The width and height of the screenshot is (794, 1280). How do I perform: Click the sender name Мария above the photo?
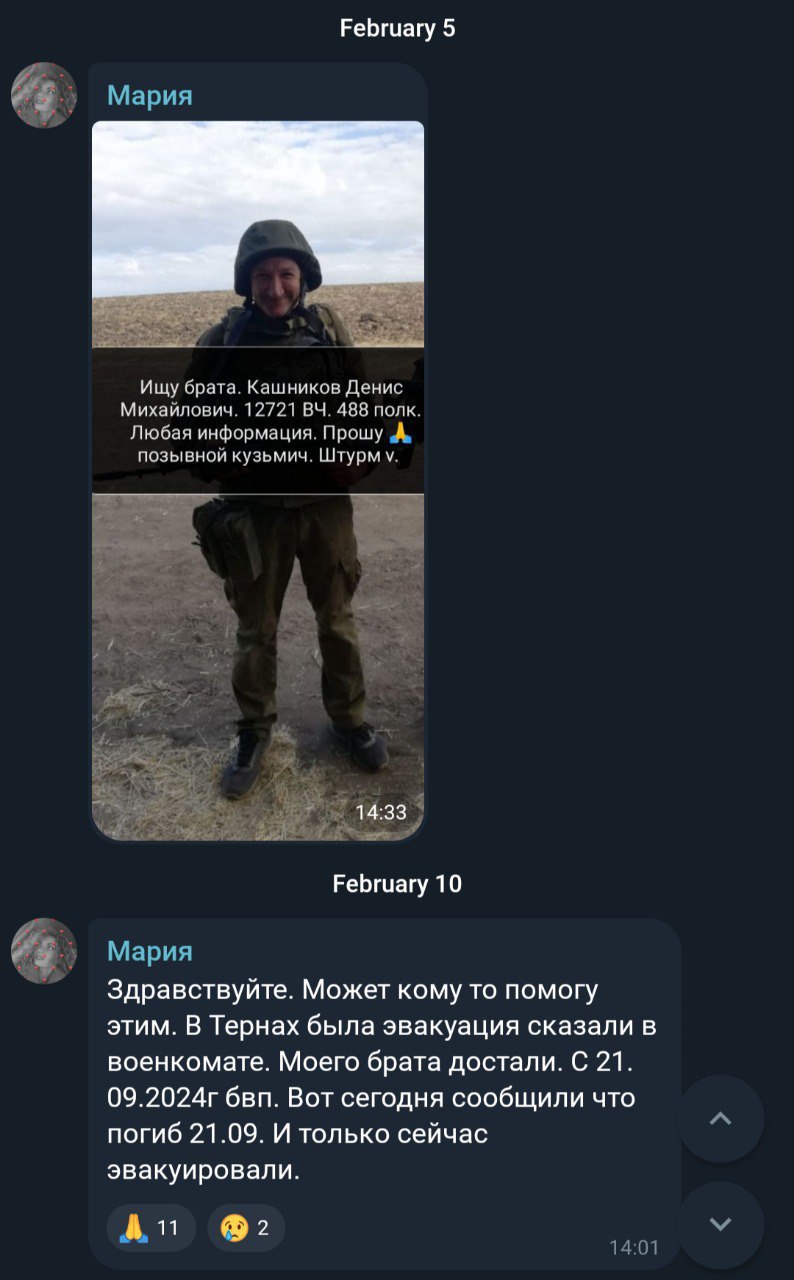(150, 96)
